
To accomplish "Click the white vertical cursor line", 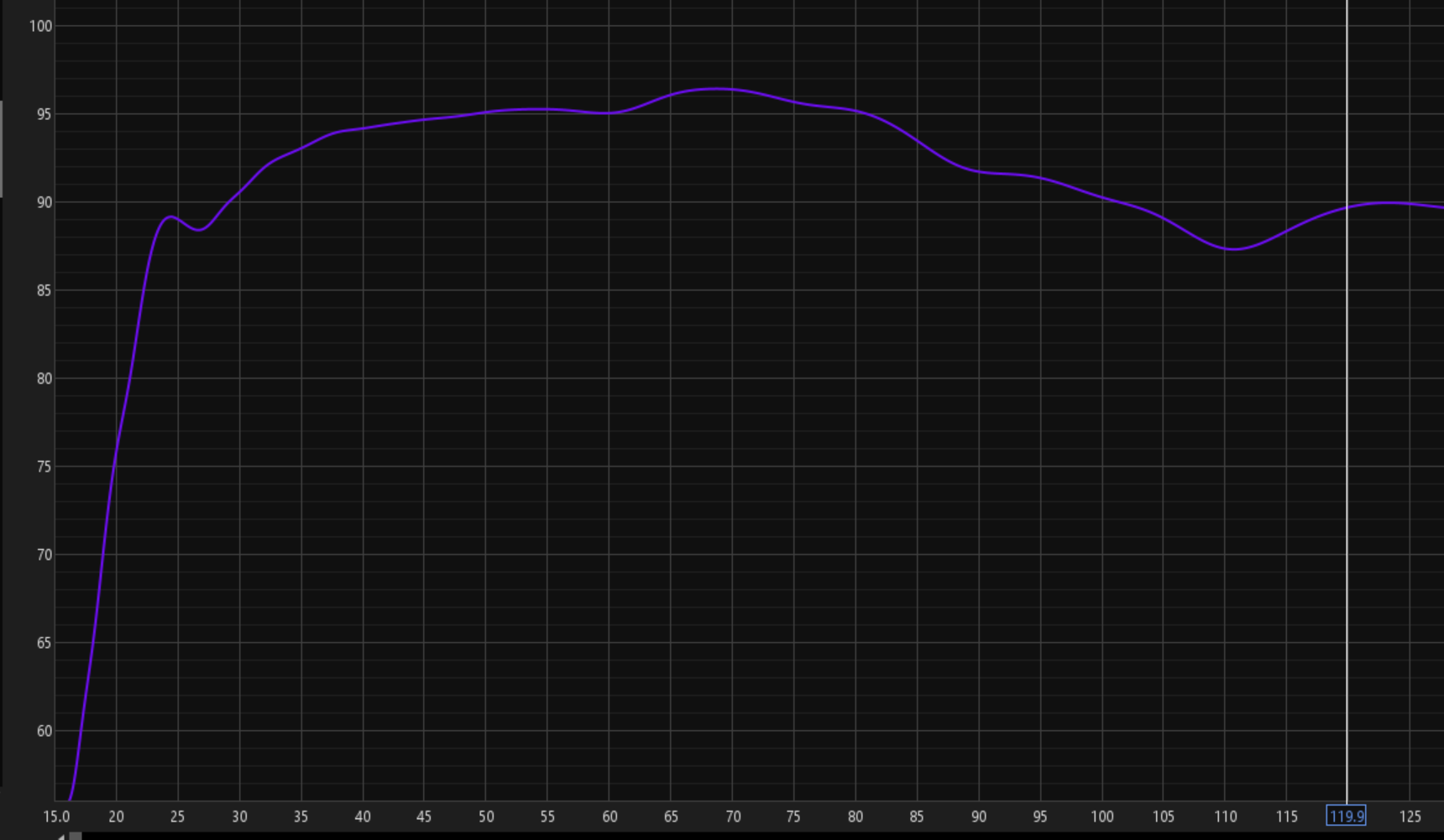I will pos(1347,420).
